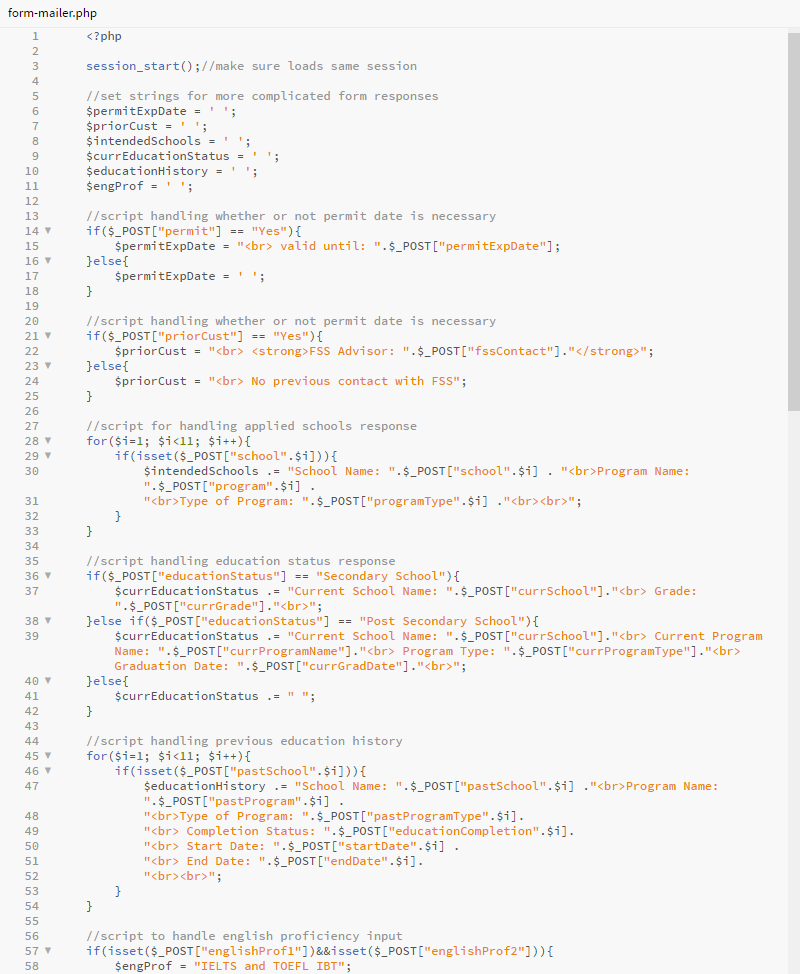Viewport: 800px width, 974px height.
Task: Collapse the else block fold at line 16
Action: coord(48,261)
